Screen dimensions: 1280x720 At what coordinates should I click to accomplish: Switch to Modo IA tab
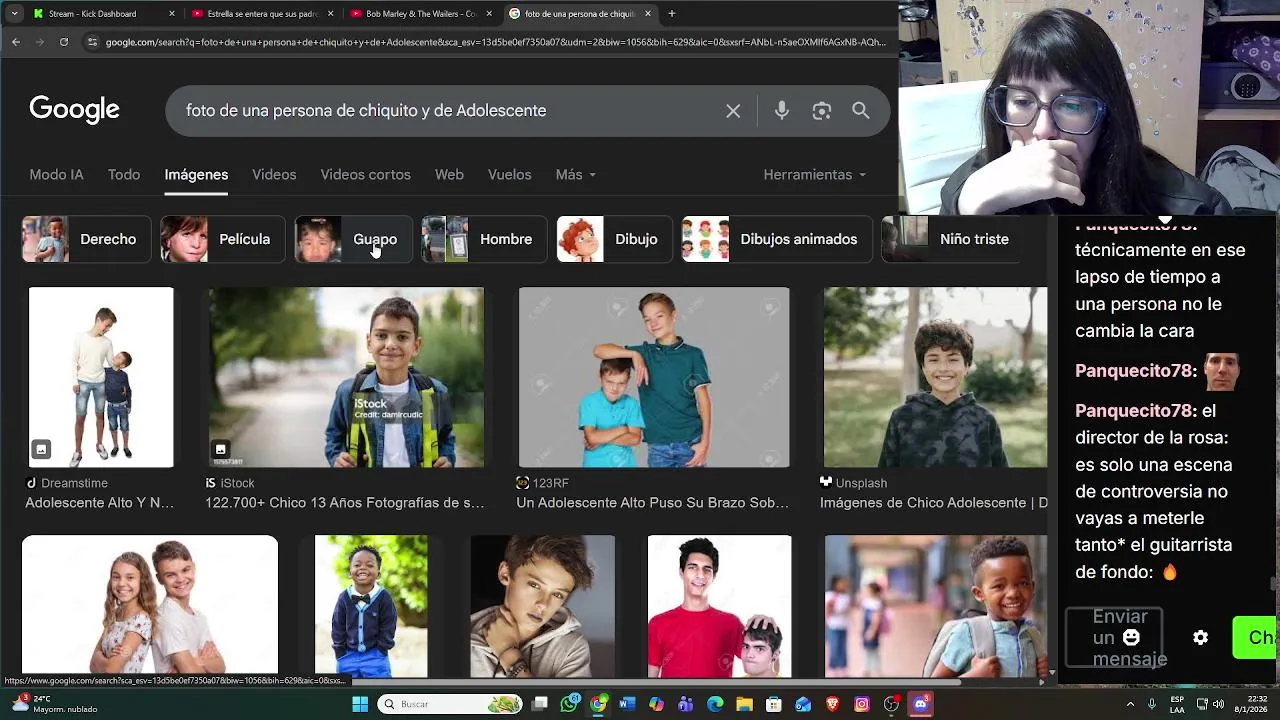56,175
